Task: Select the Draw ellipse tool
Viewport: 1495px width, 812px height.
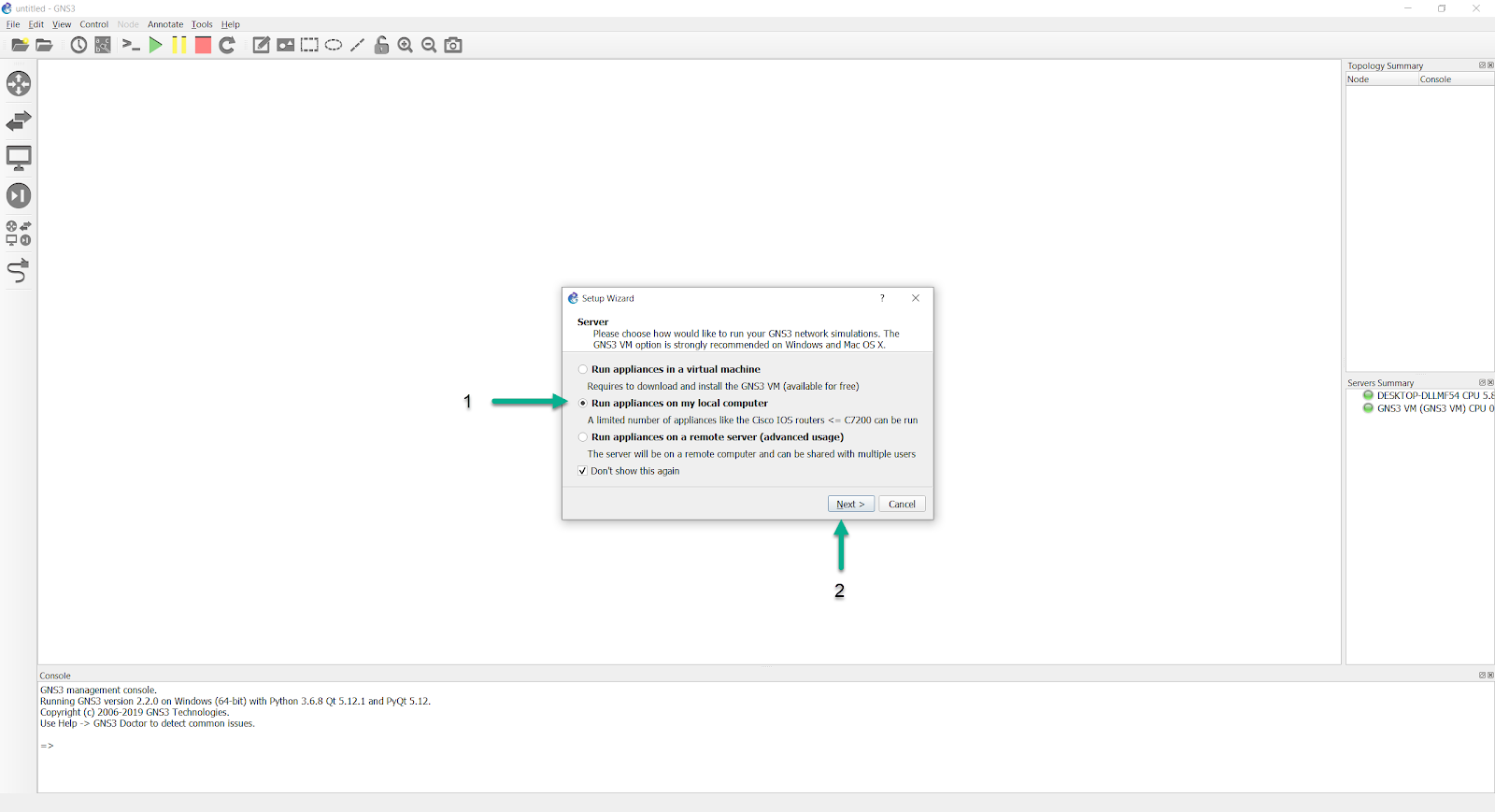Action: click(x=334, y=45)
